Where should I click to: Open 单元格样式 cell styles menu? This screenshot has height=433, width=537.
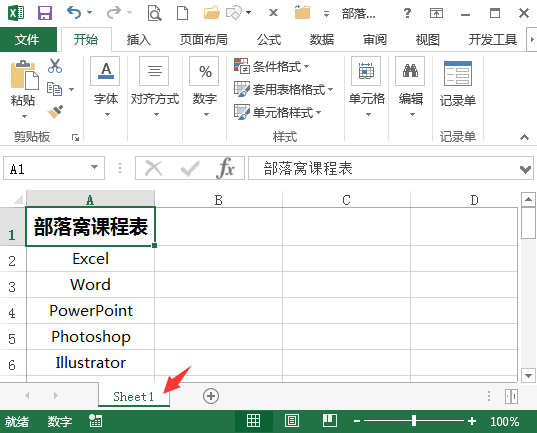[x=277, y=112]
